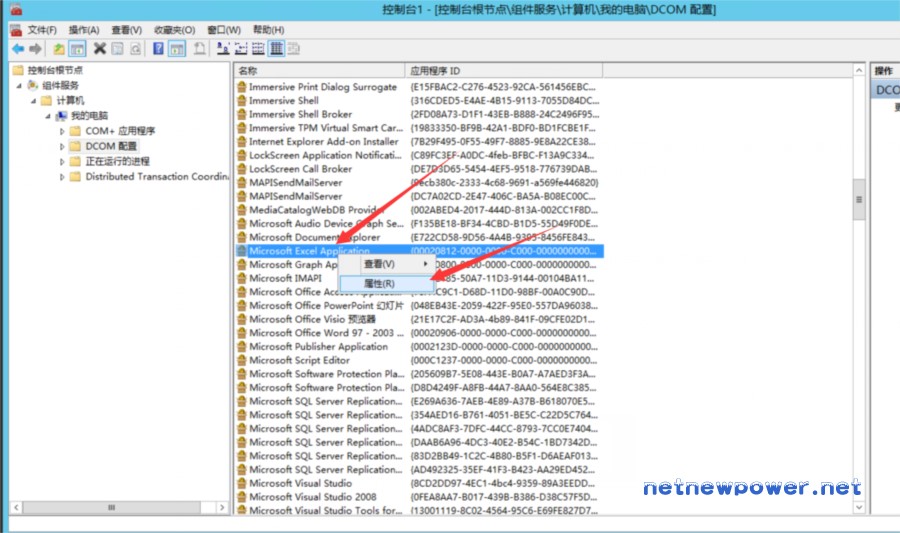Open the 收藏夹(O) menu
900x533 pixels.
174,30
